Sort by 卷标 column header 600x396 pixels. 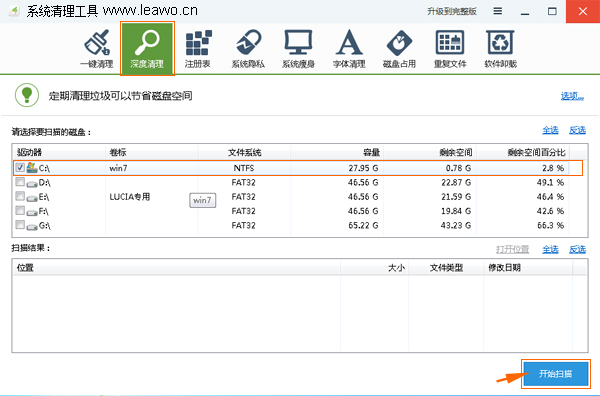coord(152,152)
